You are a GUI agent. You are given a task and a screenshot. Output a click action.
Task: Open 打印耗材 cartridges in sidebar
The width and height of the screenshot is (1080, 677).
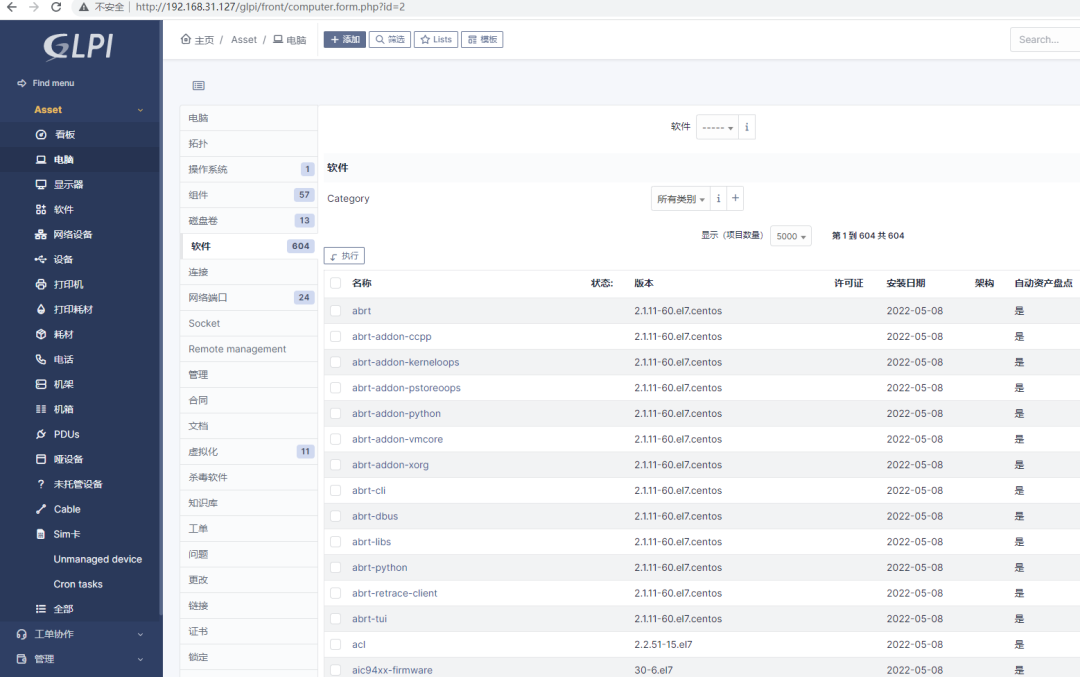pyautogui.click(x=73, y=309)
